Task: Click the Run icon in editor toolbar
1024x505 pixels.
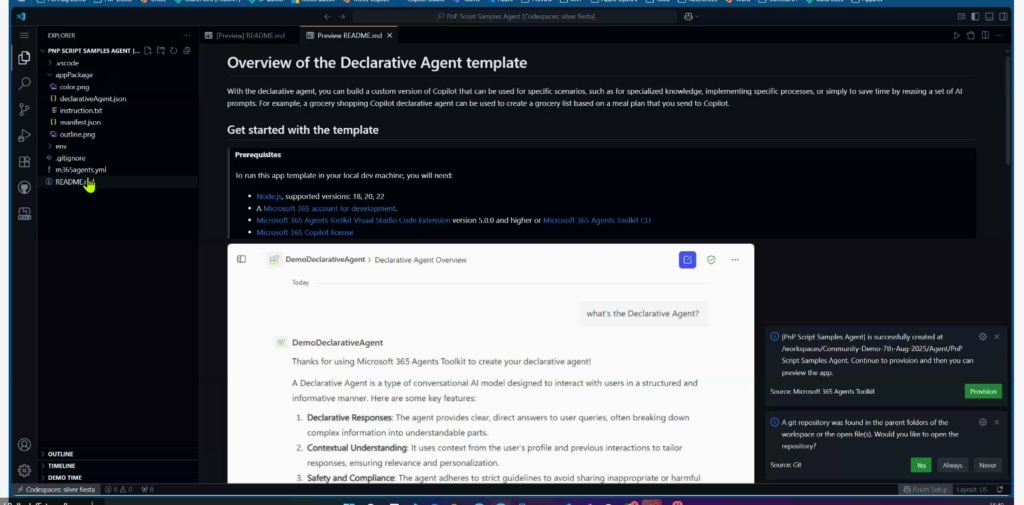Action: click(957, 35)
